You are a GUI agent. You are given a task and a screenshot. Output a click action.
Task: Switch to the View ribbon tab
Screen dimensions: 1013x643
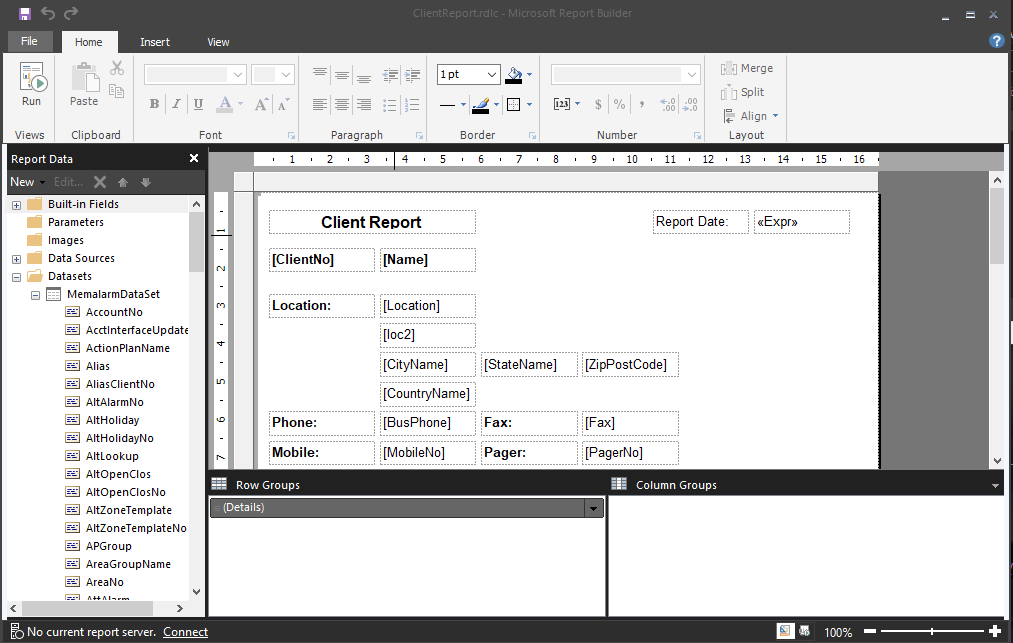coord(218,42)
